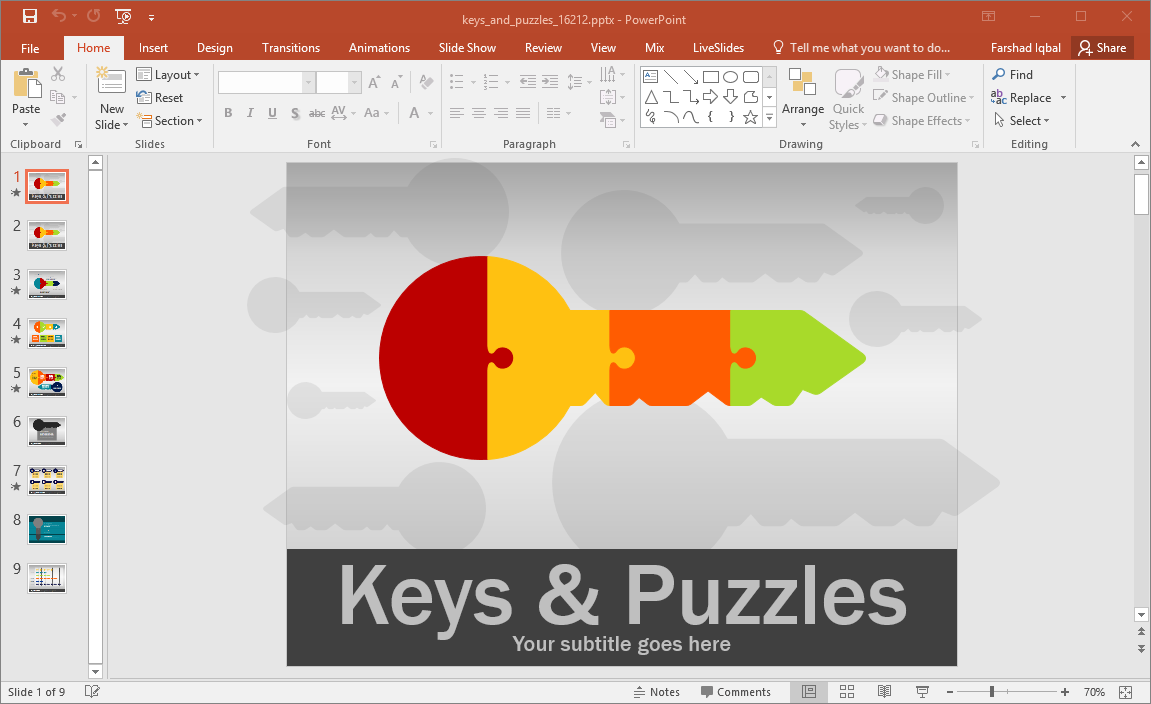Click the zoom slider handle
The width and height of the screenshot is (1151, 704).
point(992,692)
